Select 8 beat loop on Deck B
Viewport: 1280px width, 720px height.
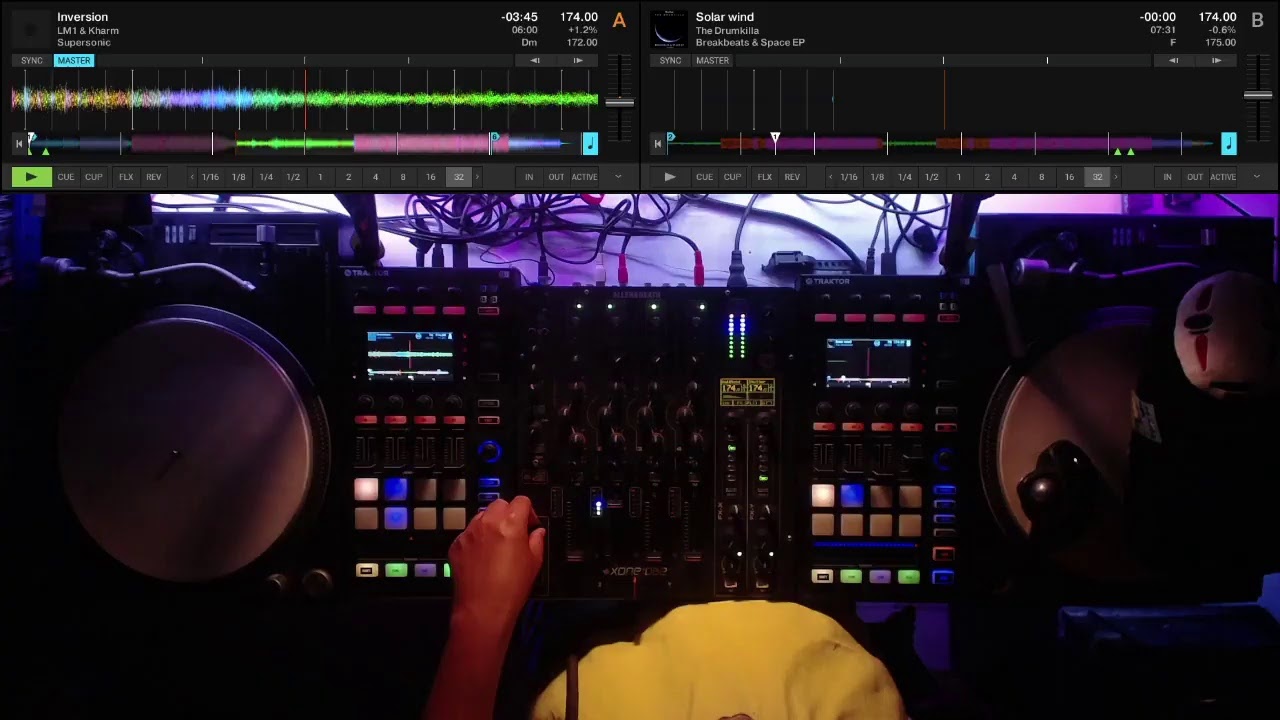coord(1042,177)
